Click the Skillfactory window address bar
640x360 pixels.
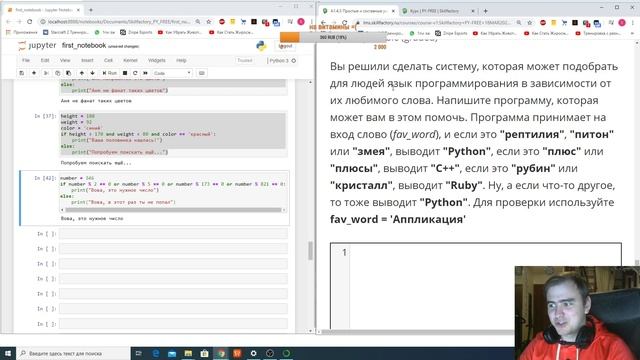pyautogui.click(x=435, y=23)
